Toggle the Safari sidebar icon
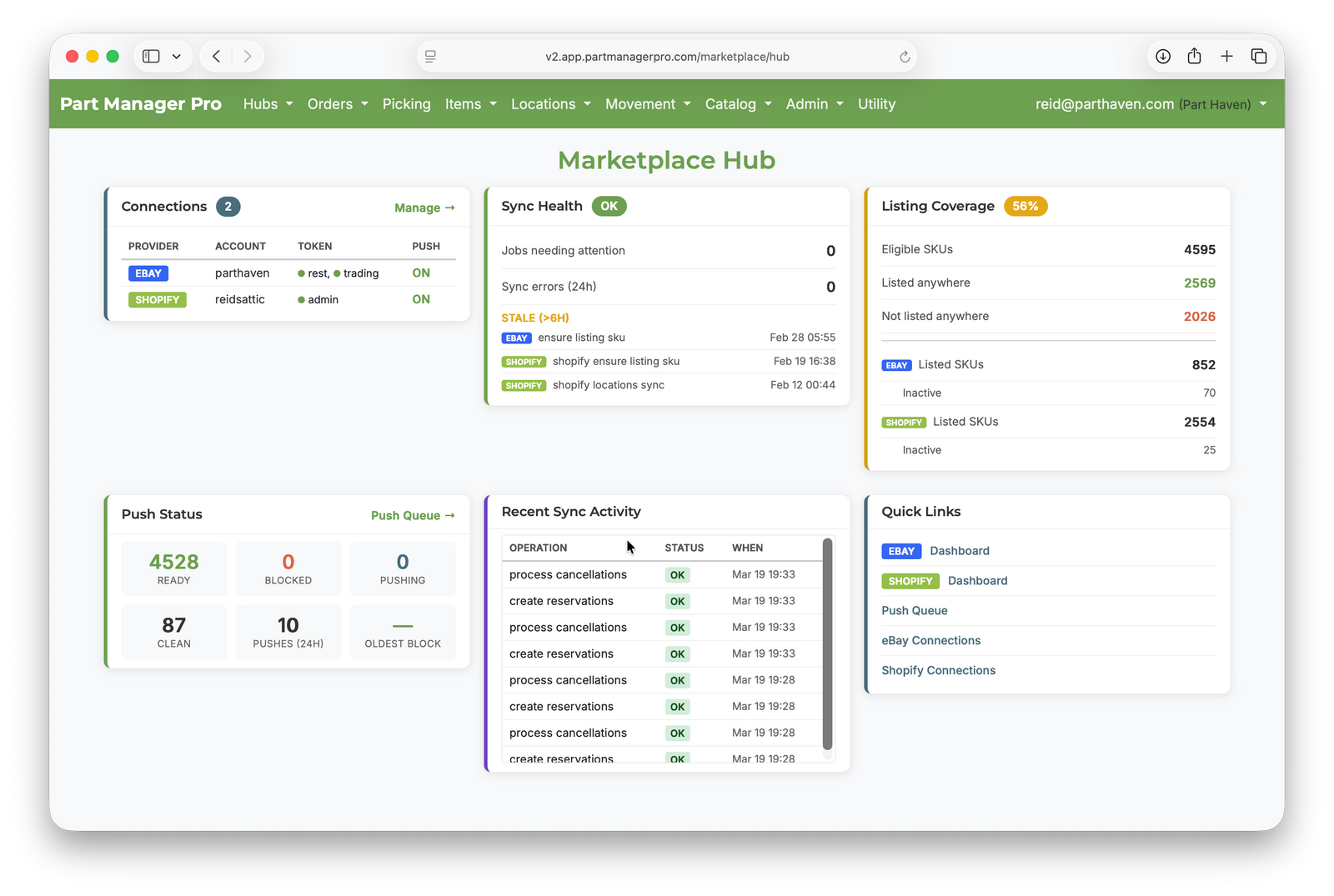 point(151,56)
